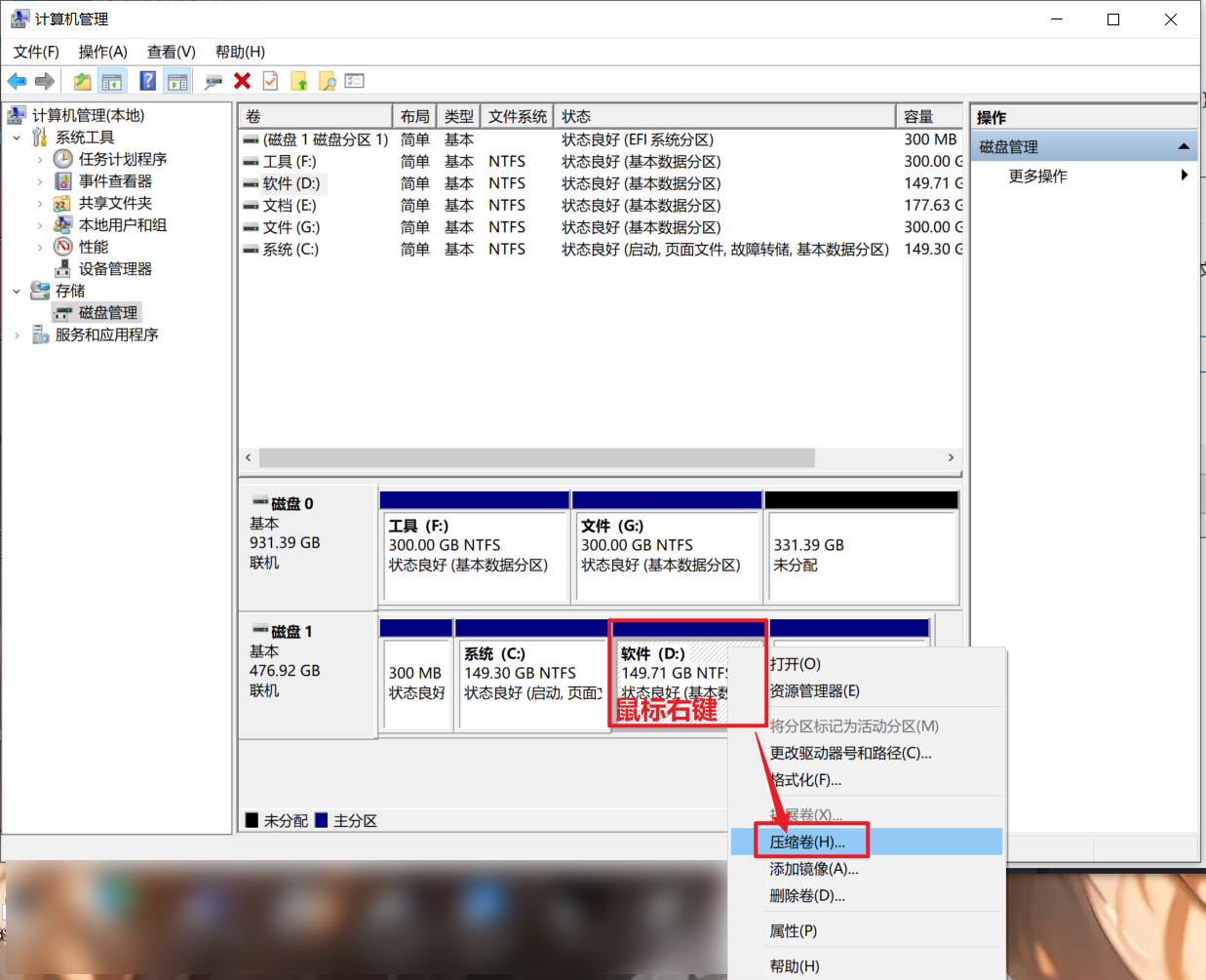Collapse the 系统工具 tree node
Viewport: 1206px width, 980px height.
(x=17, y=137)
